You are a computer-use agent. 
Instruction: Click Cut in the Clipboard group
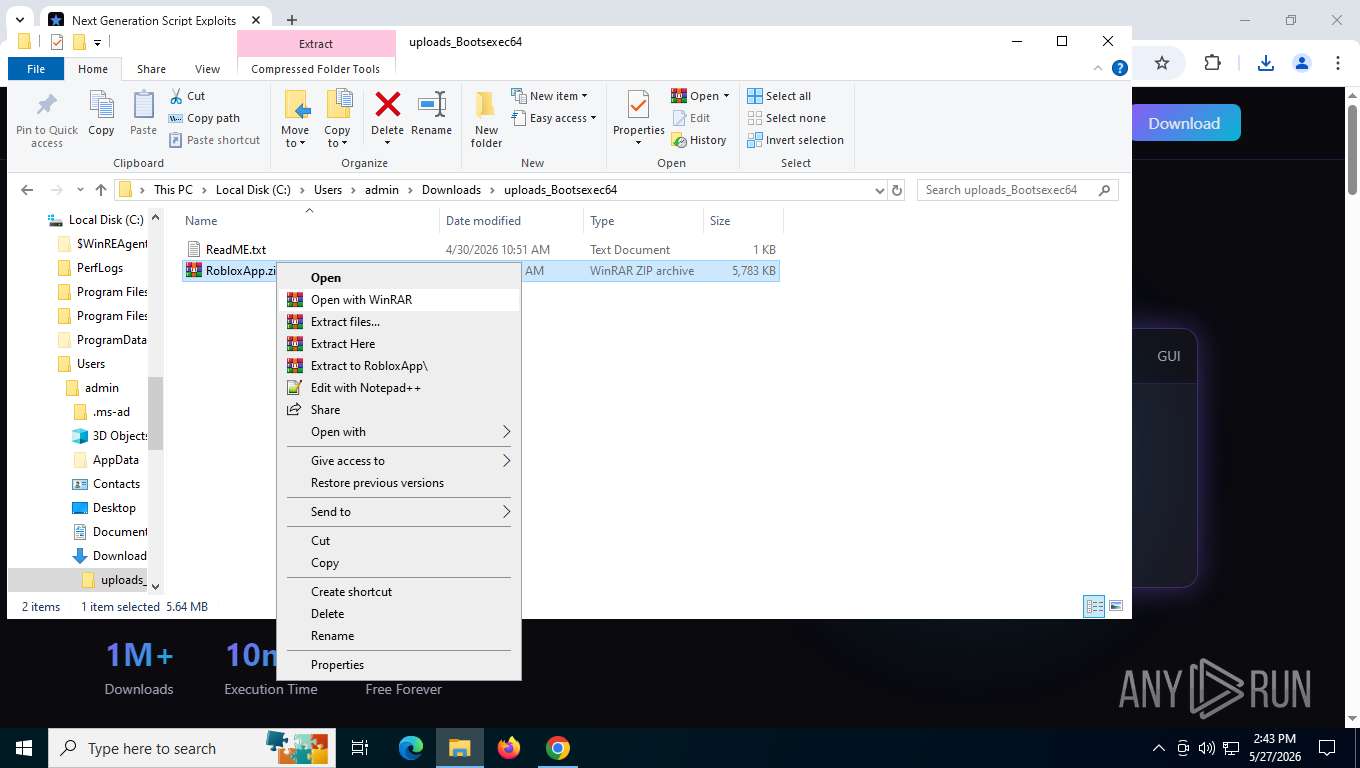click(x=187, y=96)
